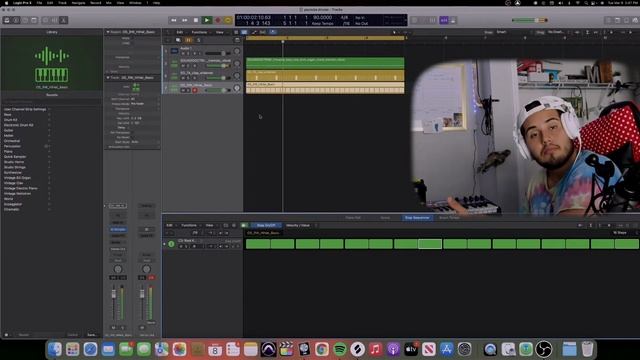Click the green pattern preview button in Step Sequencer
Screen dimensions: 640x360
click(x=244, y=225)
